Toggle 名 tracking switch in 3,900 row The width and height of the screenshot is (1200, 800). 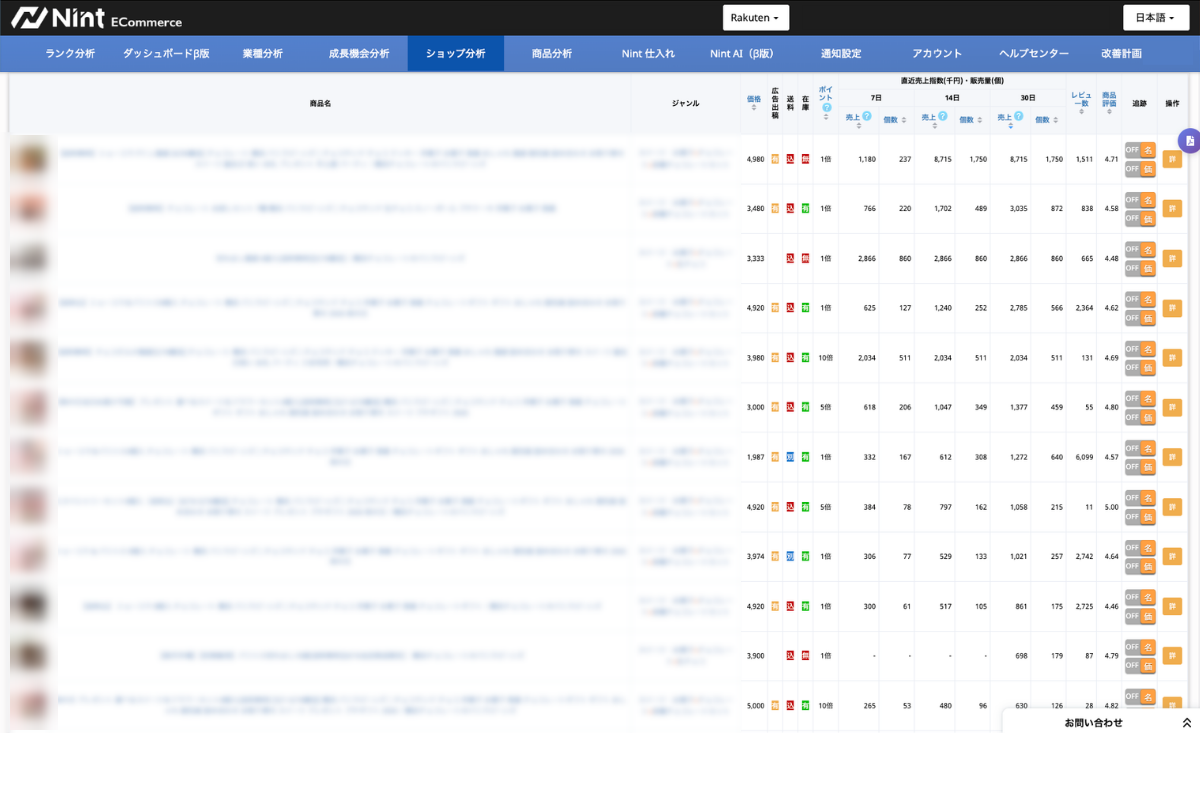(x=1140, y=646)
